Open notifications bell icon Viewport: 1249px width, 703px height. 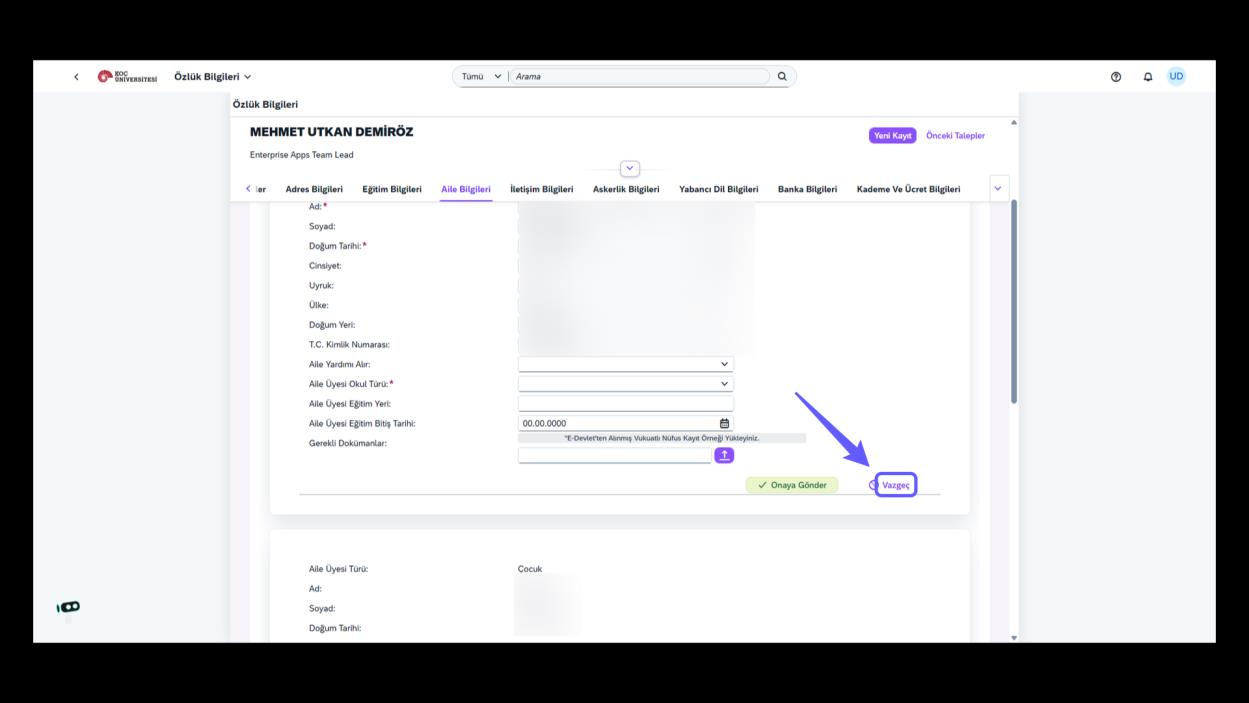(1148, 77)
